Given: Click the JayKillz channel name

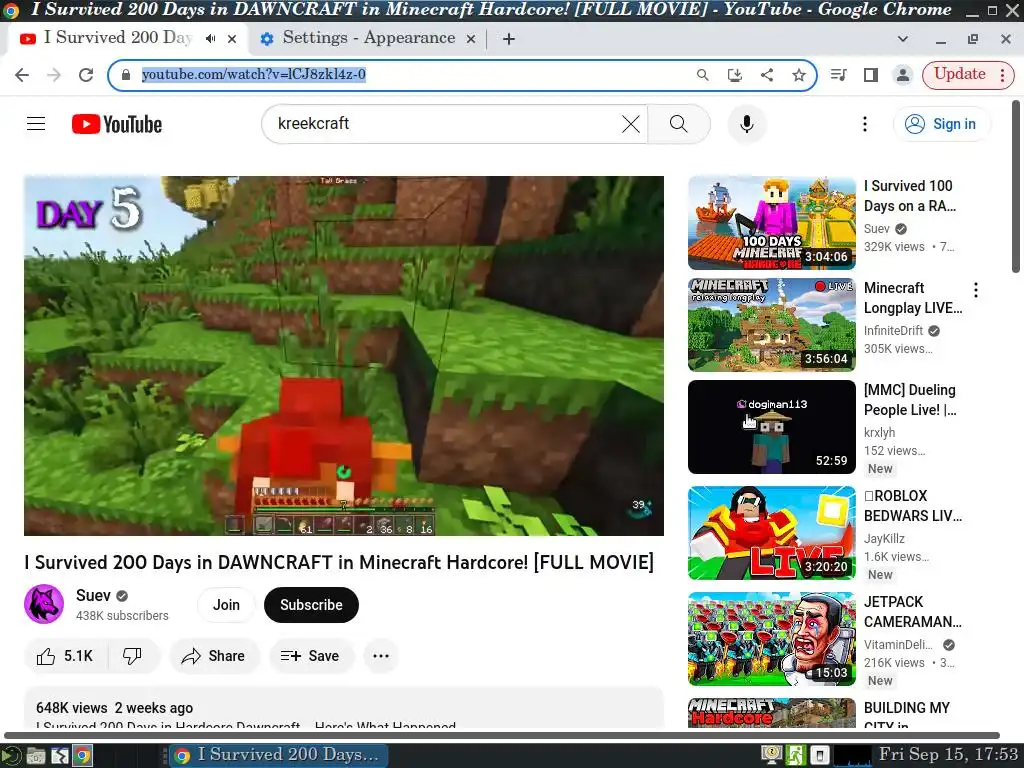Looking at the screenshot, I should point(884,539).
